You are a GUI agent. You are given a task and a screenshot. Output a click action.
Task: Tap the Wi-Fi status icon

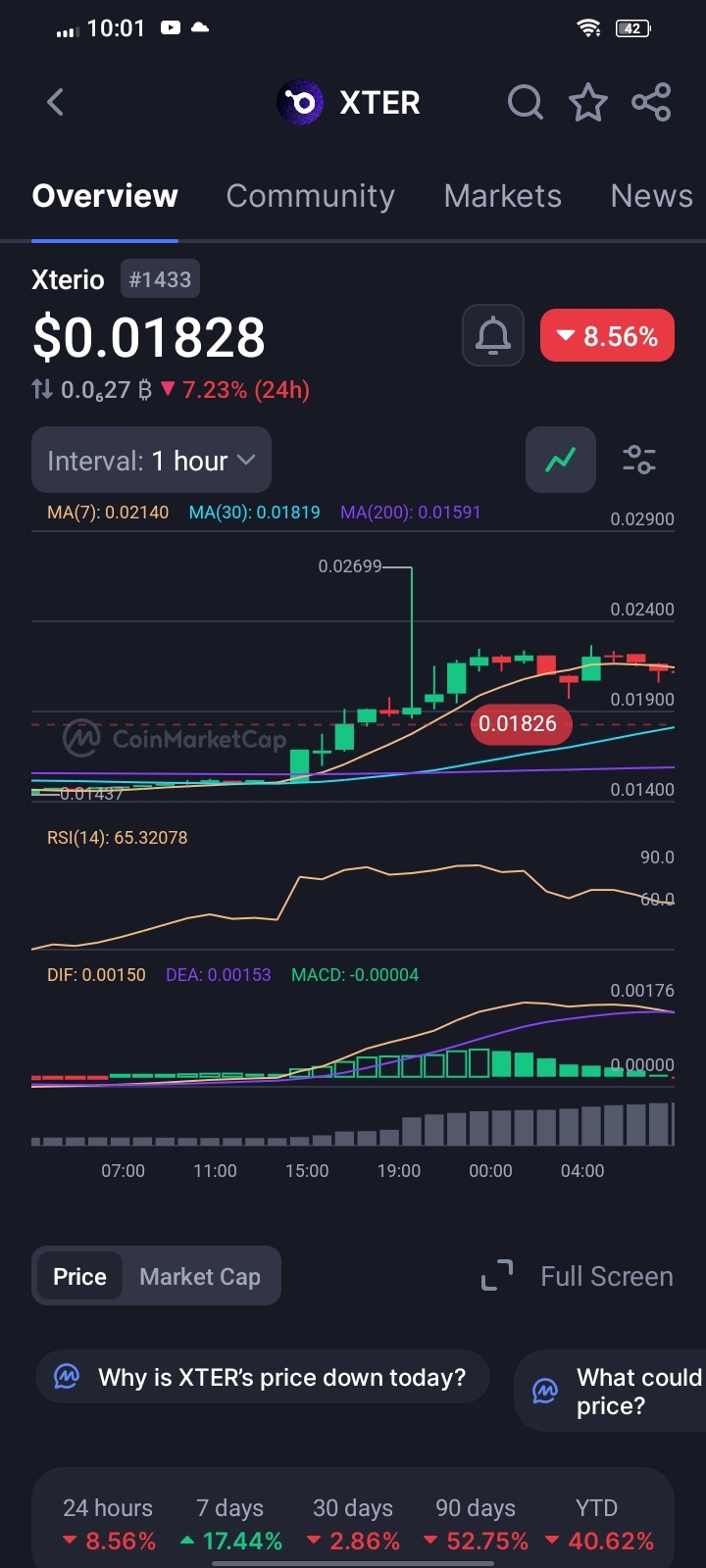[x=589, y=28]
